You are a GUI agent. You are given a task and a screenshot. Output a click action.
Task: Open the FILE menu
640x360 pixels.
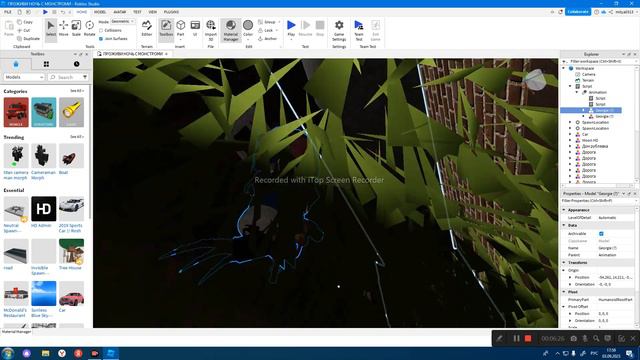click(x=8, y=12)
